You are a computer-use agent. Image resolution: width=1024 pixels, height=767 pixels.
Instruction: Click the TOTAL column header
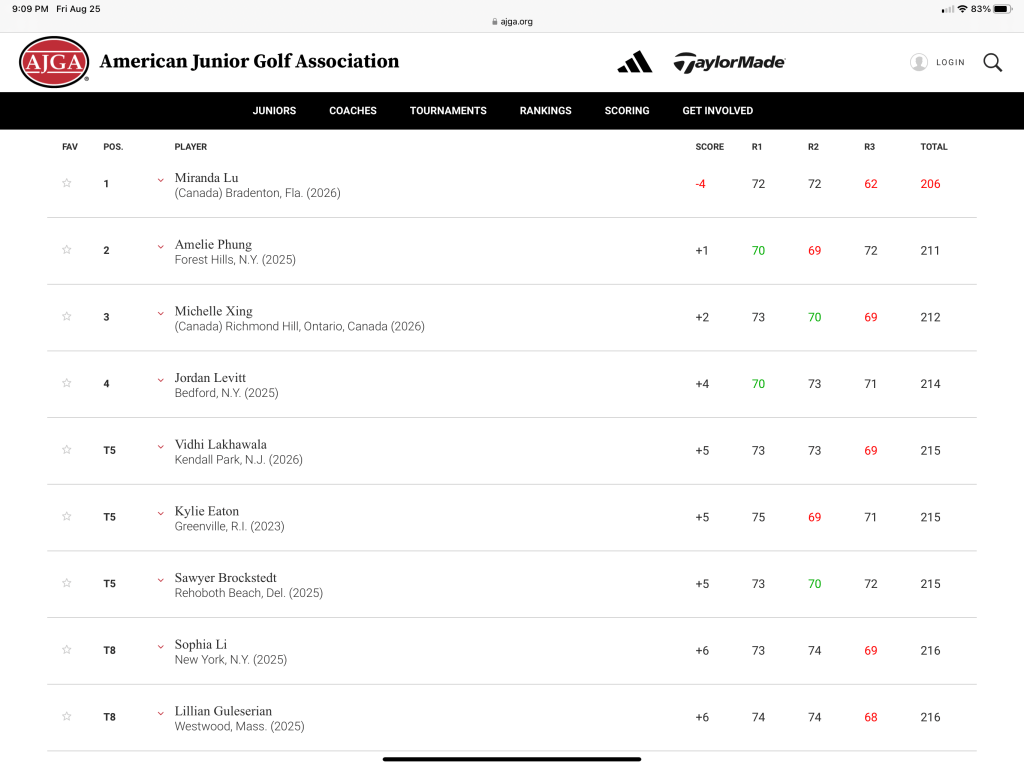point(933,147)
